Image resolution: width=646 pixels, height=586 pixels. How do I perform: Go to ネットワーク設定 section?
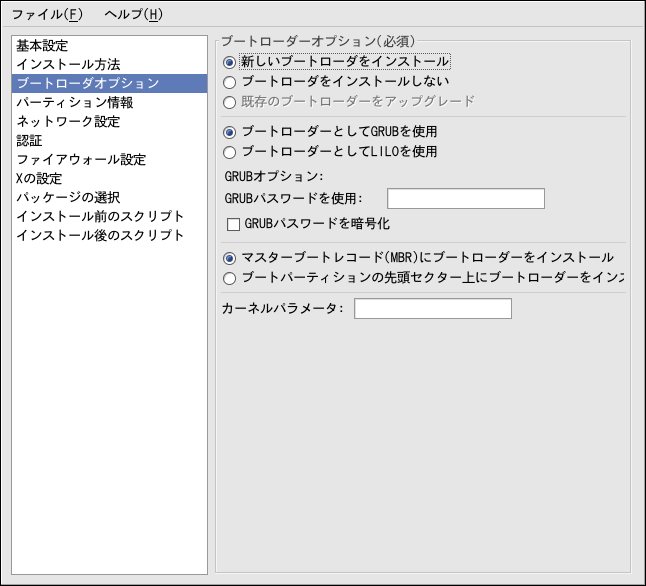click(x=68, y=121)
